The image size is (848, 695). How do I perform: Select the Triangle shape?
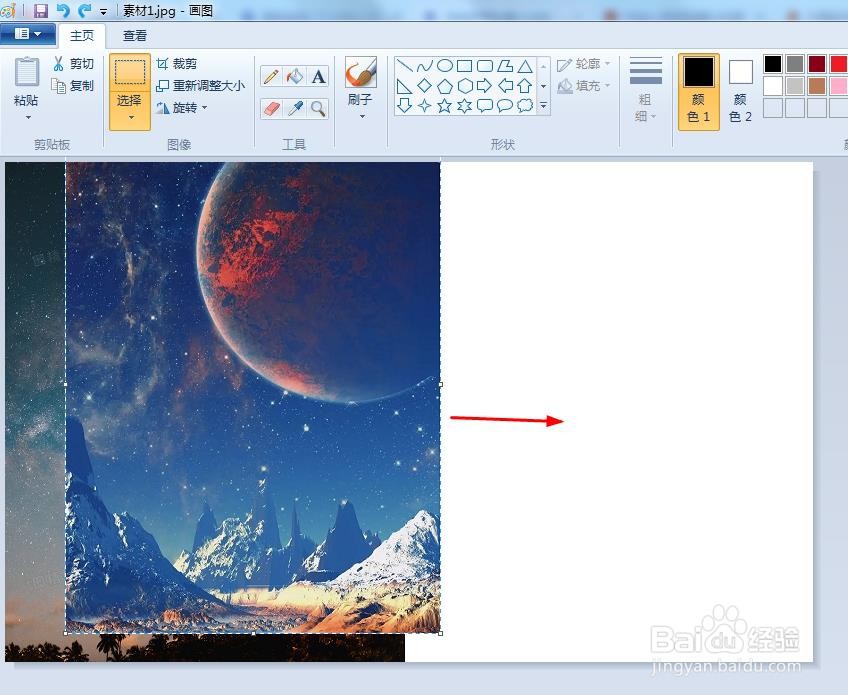(525, 66)
